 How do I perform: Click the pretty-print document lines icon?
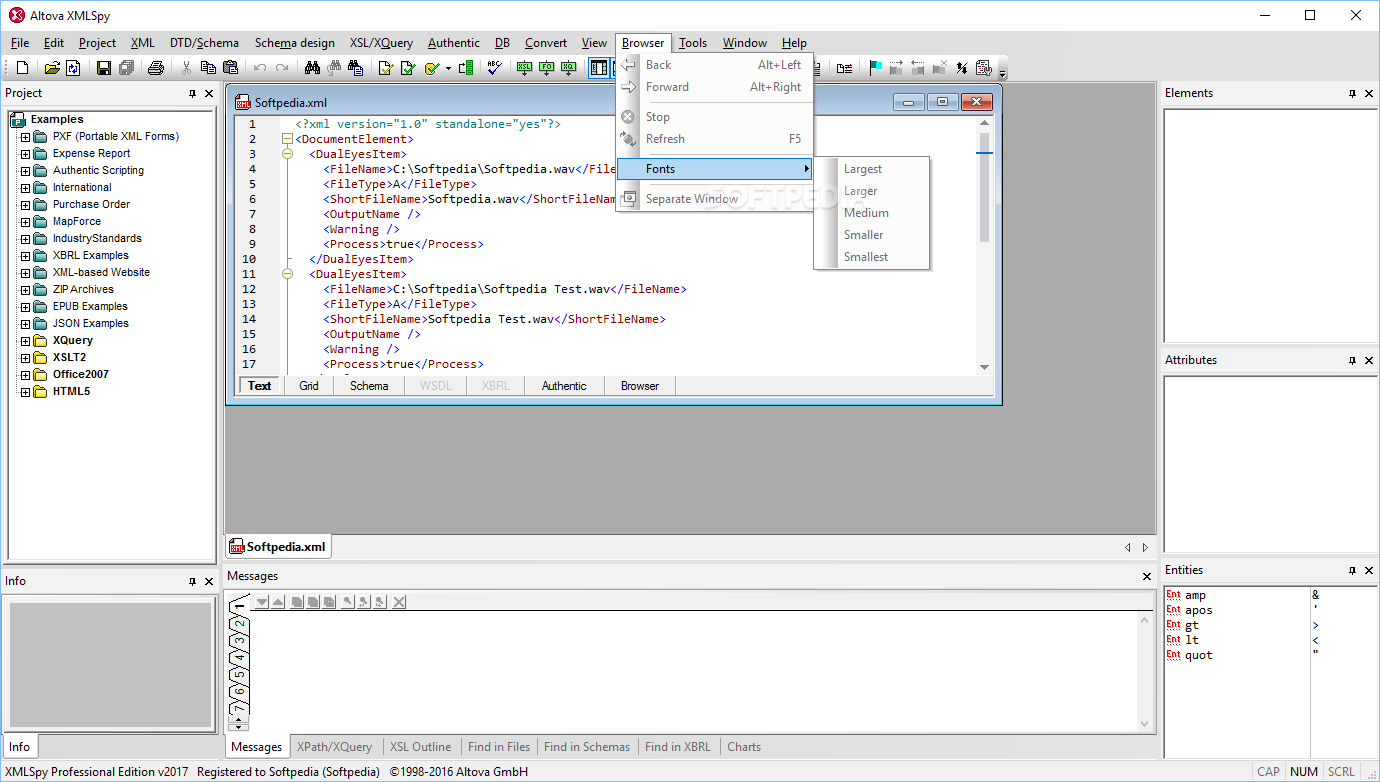point(845,68)
